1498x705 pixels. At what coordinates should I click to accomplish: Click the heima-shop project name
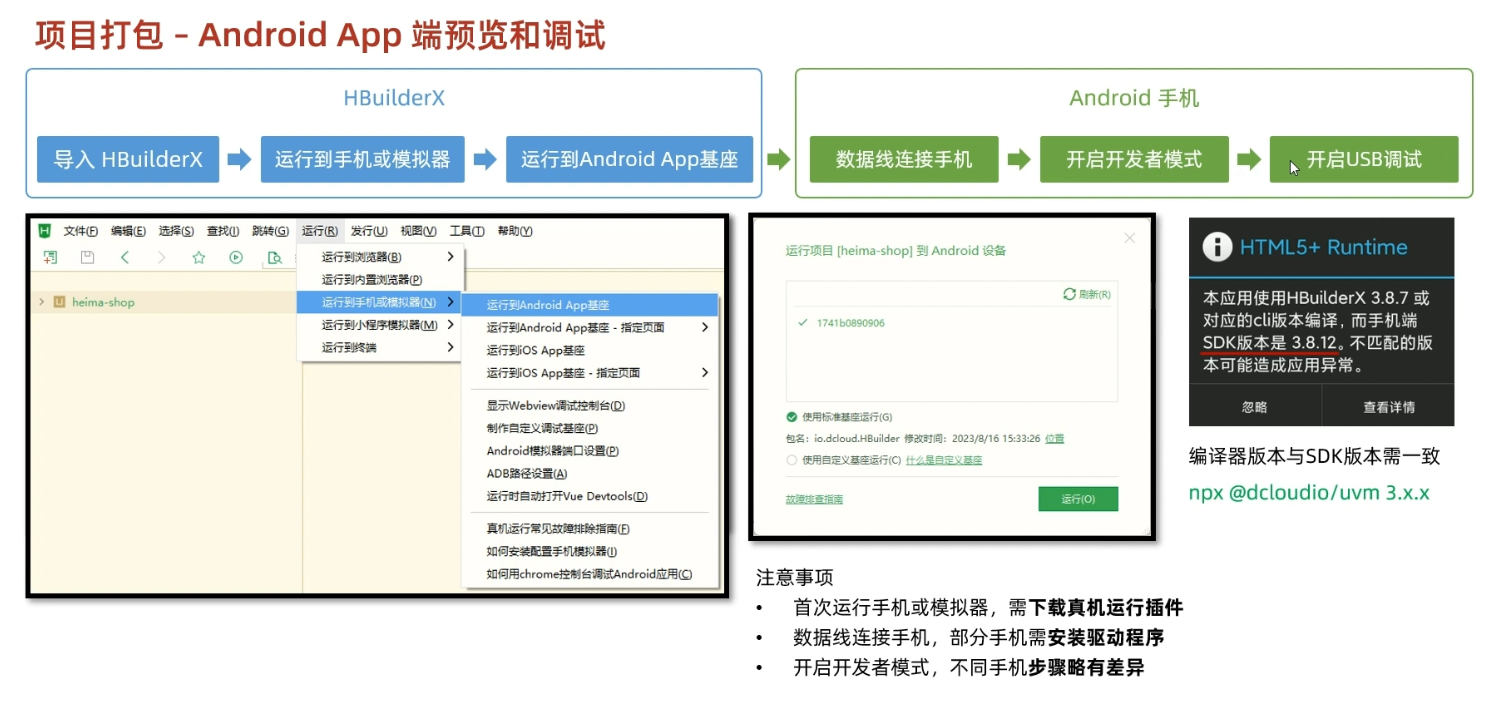click(103, 302)
